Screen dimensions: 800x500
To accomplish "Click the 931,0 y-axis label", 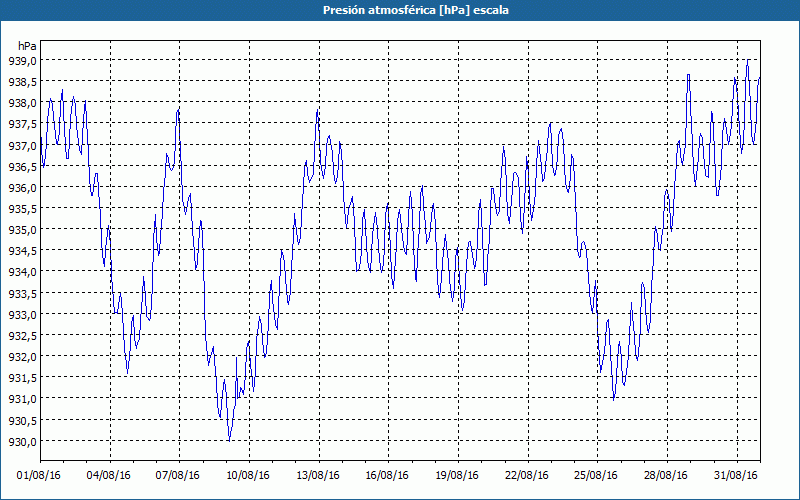I will (22, 398).
